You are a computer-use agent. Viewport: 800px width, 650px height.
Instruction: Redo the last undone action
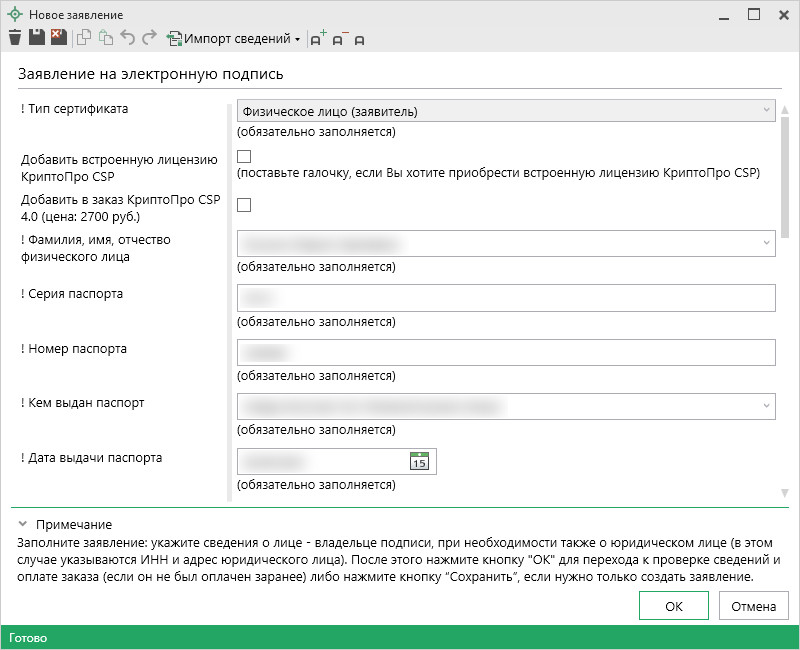click(x=149, y=39)
